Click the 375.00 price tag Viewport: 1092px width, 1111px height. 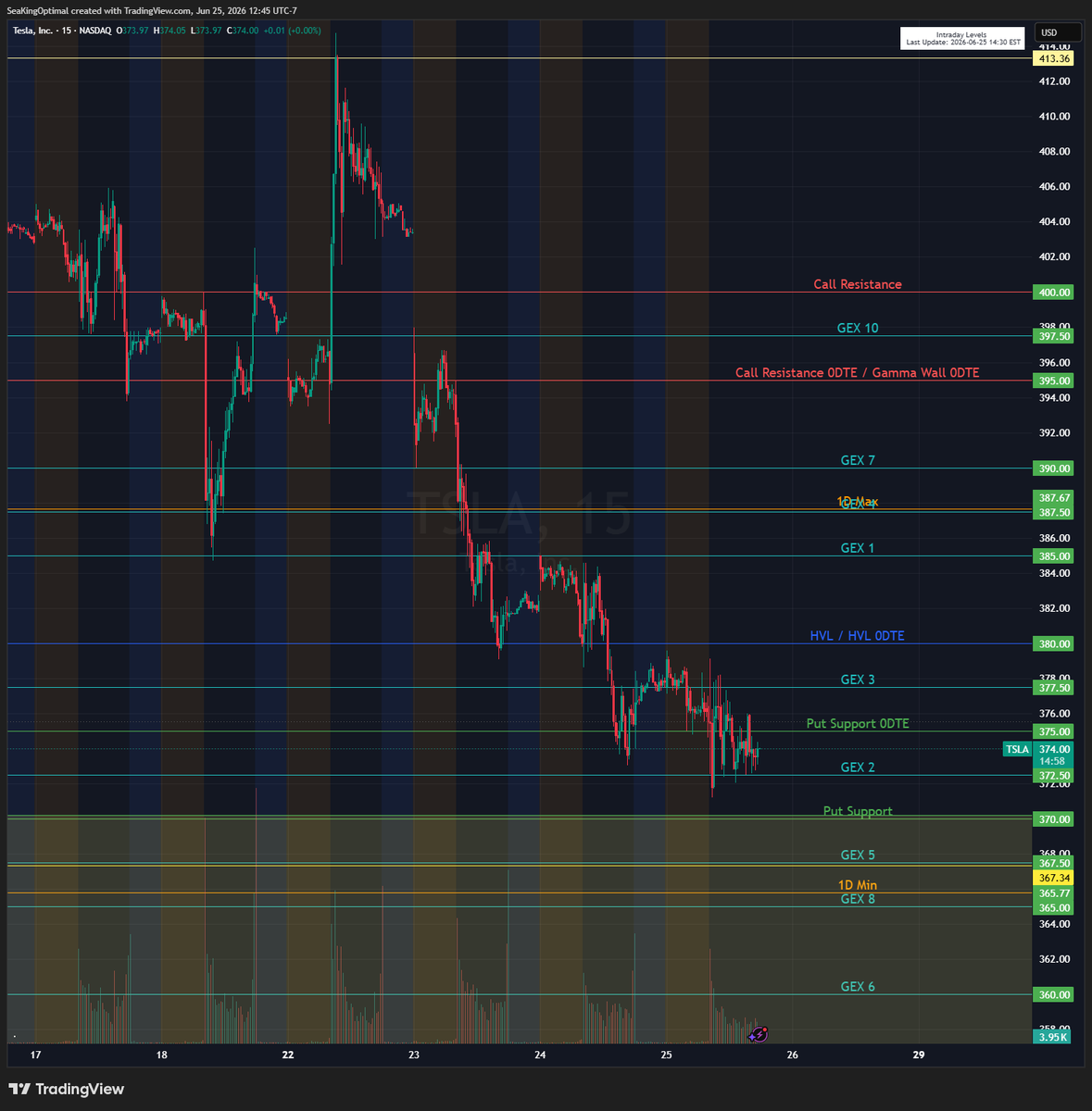(x=1054, y=732)
